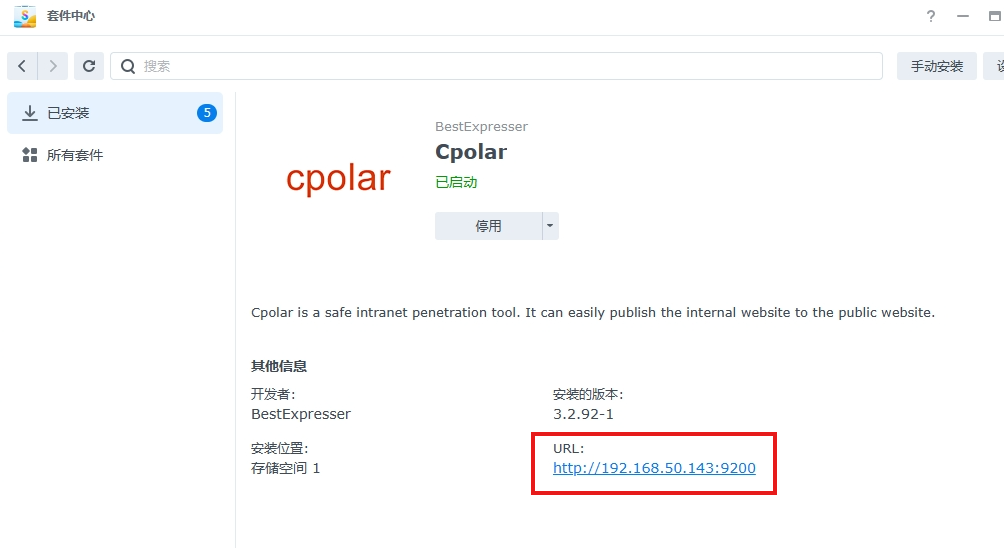Minimize the Package Center window
This screenshot has height=548, width=1004.
click(963, 17)
